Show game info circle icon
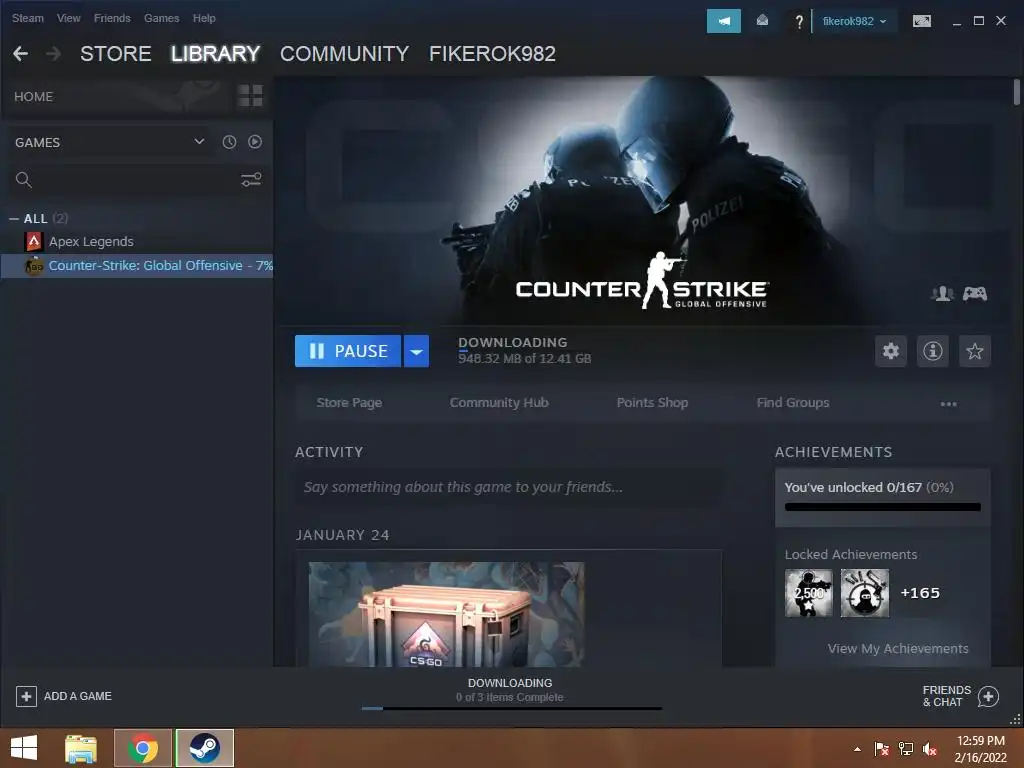This screenshot has width=1024, height=768. coord(933,351)
